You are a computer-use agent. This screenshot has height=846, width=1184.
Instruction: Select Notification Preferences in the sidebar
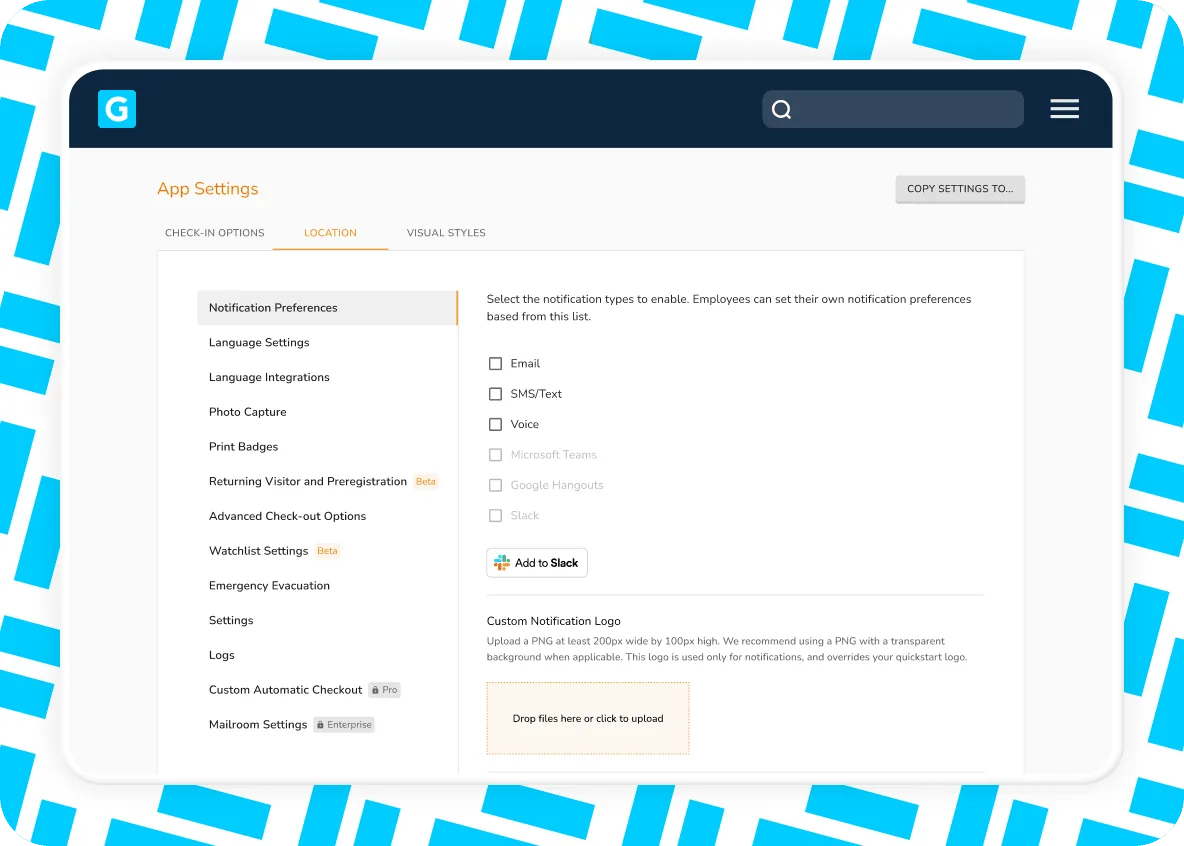(327, 307)
